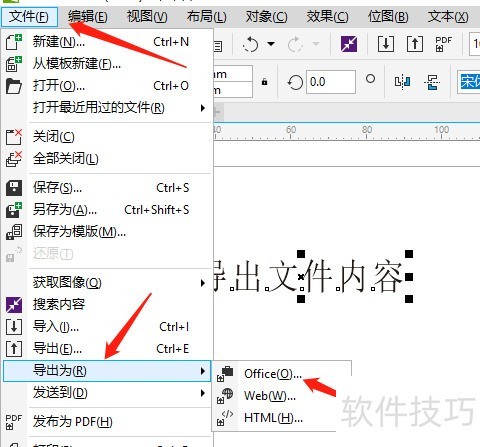Click the close document icon beside 关闭
The width and height of the screenshot is (480, 447).
pyautogui.click(x=14, y=137)
